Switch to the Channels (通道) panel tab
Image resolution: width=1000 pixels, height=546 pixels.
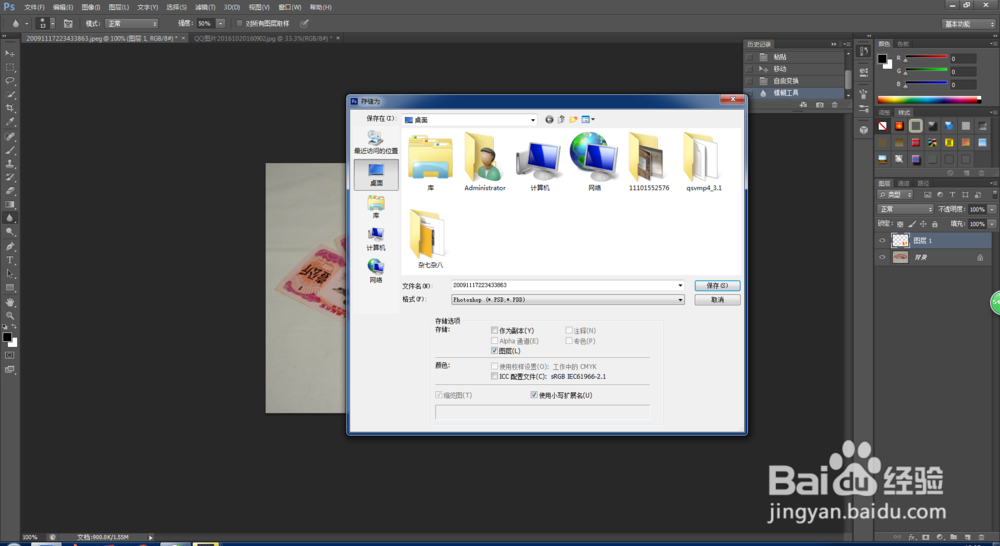pyautogui.click(x=904, y=183)
